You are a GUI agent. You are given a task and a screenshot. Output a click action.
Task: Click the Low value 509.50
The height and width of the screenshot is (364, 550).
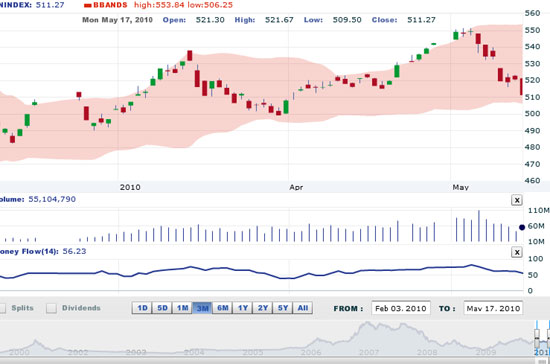(x=347, y=20)
